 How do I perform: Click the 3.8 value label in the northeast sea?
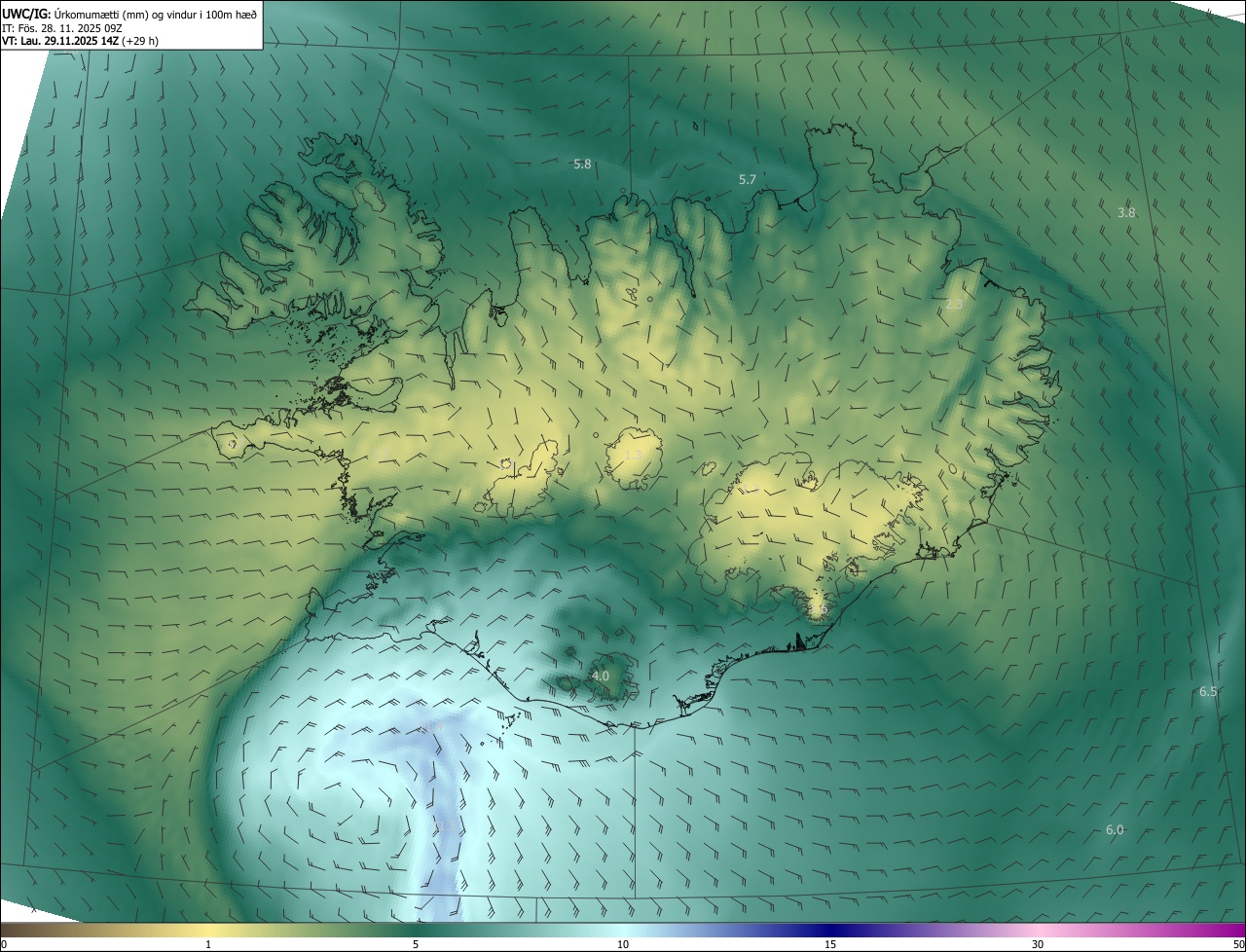click(x=1126, y=212)
